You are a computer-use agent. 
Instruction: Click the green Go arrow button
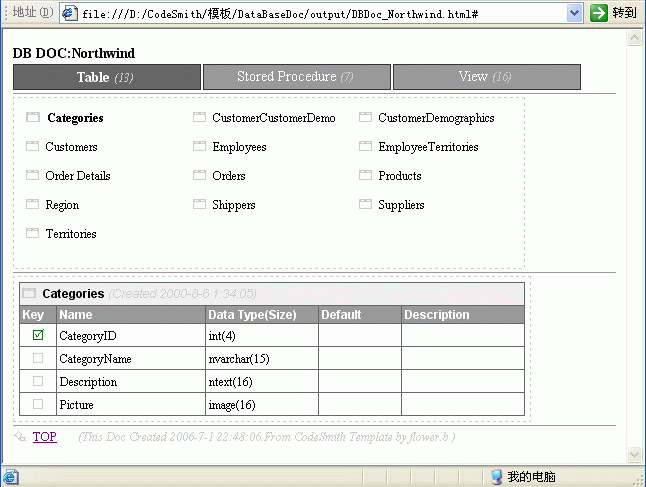click(599, 13)
